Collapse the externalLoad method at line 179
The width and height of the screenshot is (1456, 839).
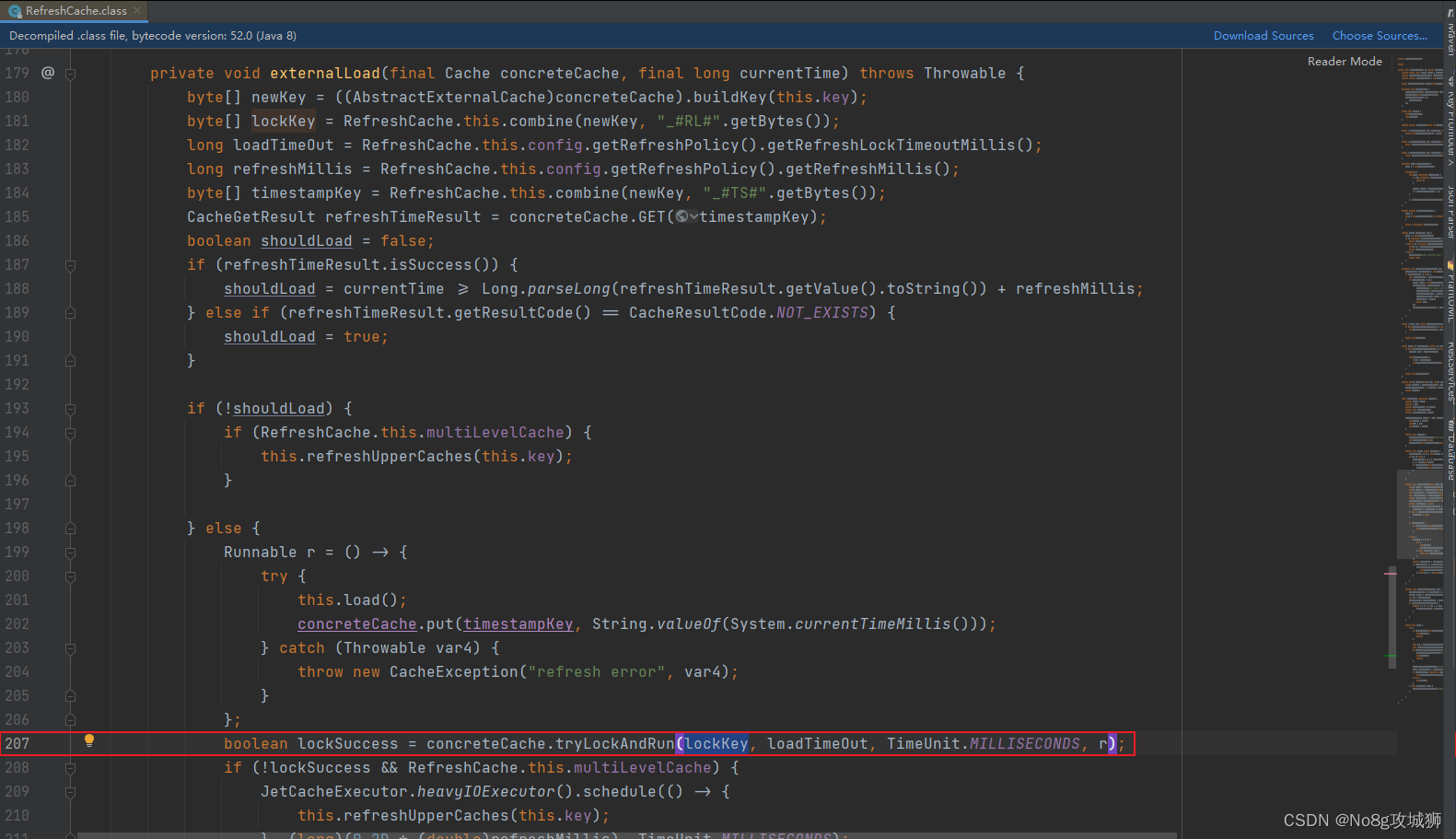70,73
